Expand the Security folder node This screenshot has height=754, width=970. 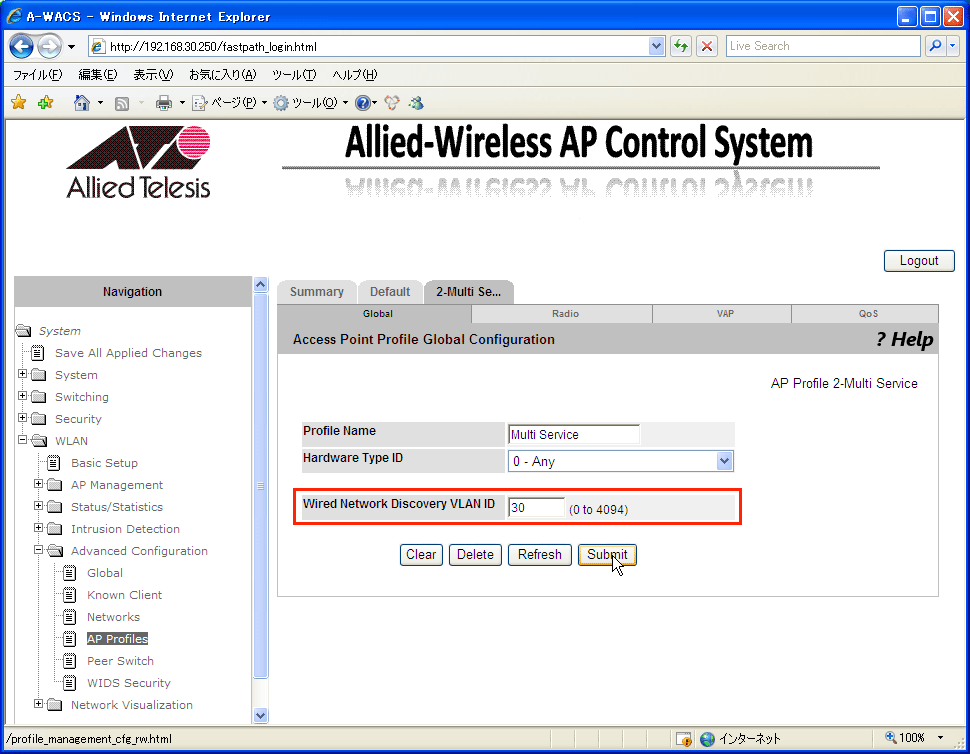22,418
